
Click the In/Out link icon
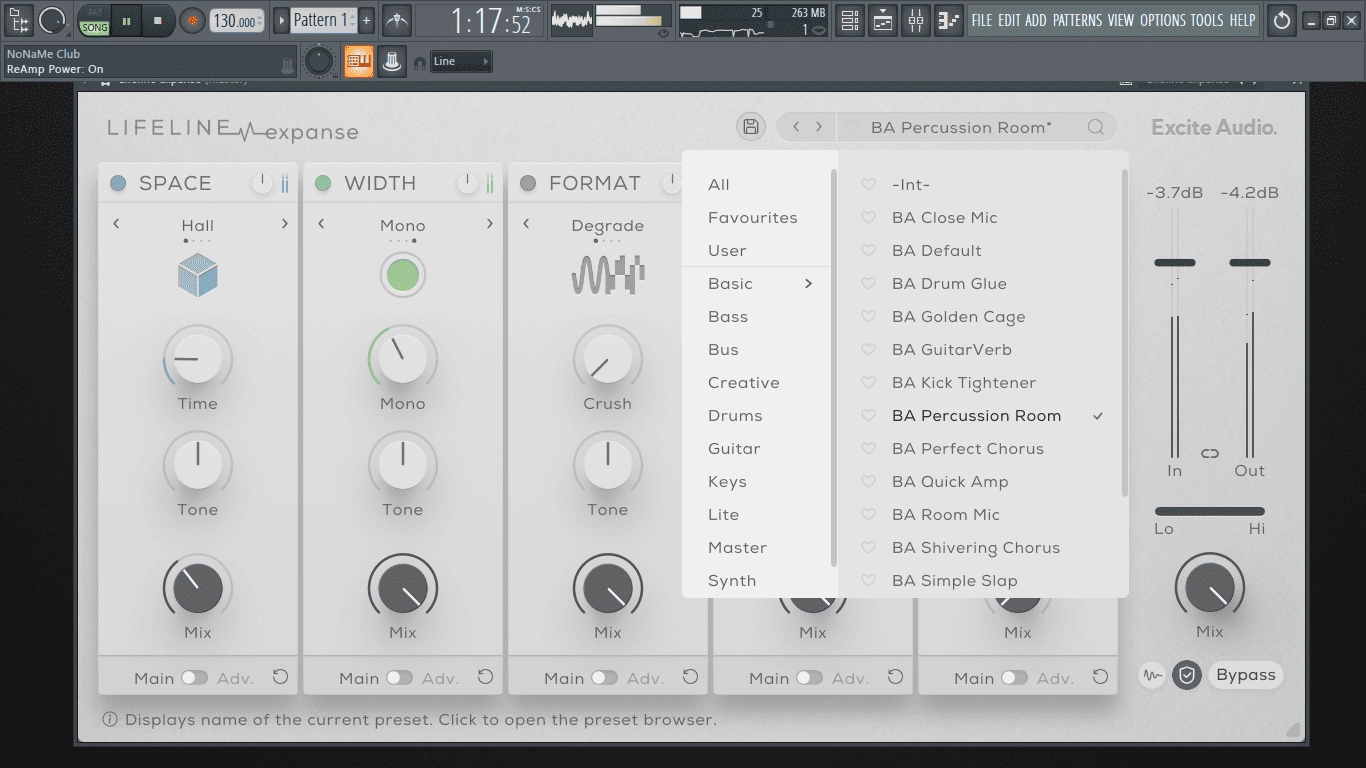(1210, 453)
